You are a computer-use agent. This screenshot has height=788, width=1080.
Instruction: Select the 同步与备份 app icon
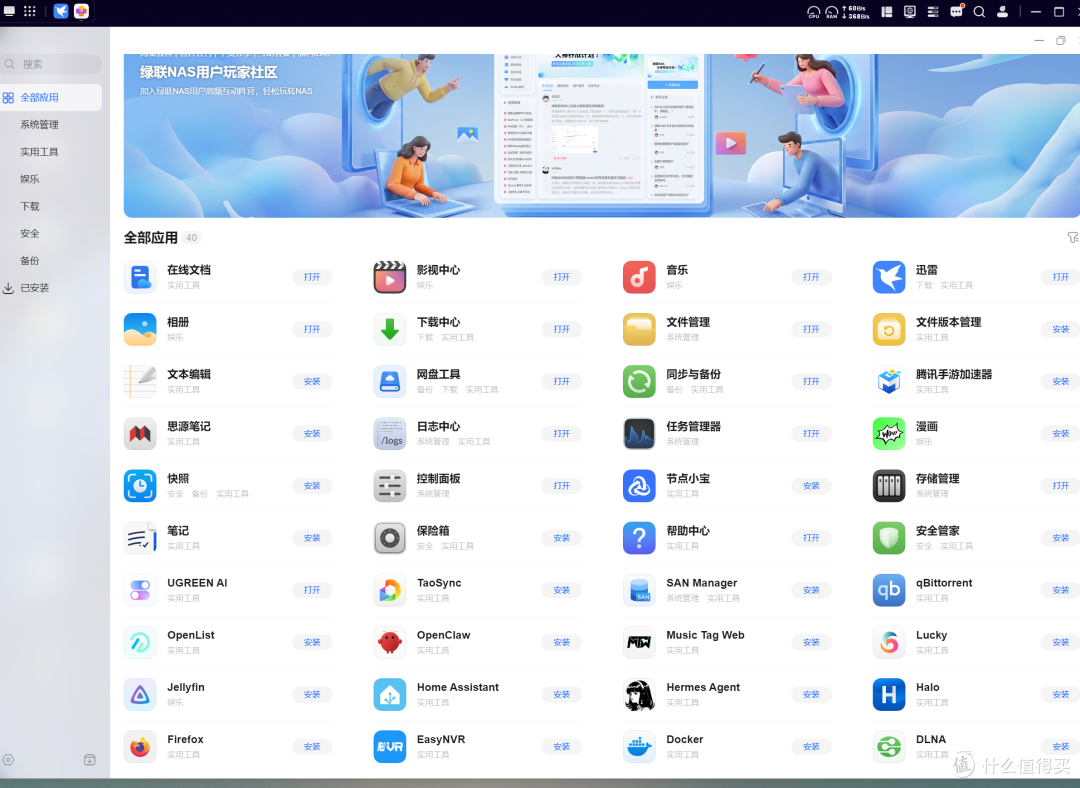click(639, 382)
